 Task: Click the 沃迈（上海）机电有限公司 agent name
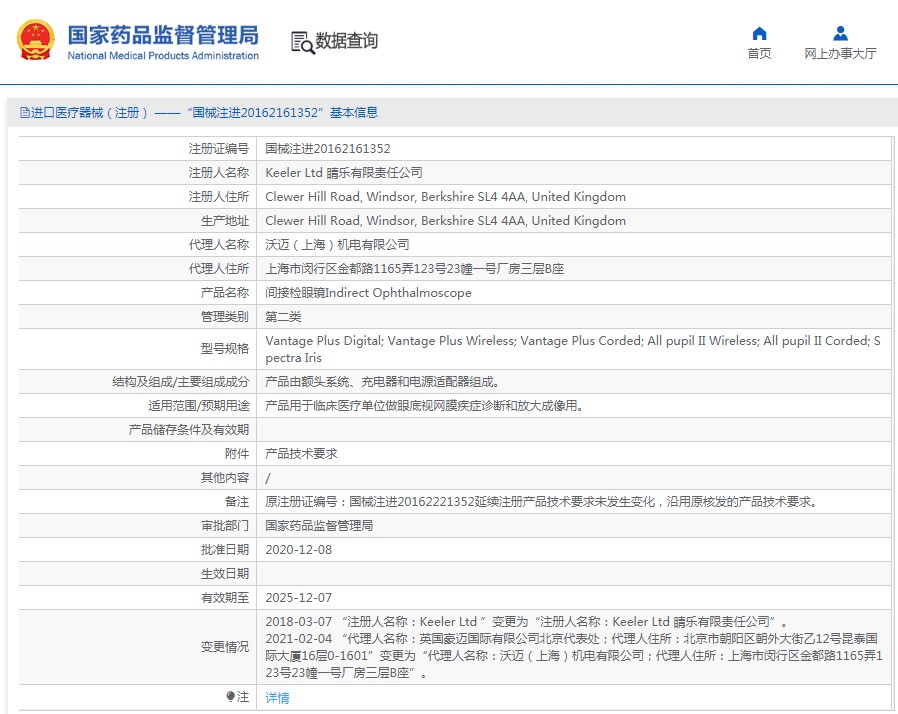[x=337, y=244]
